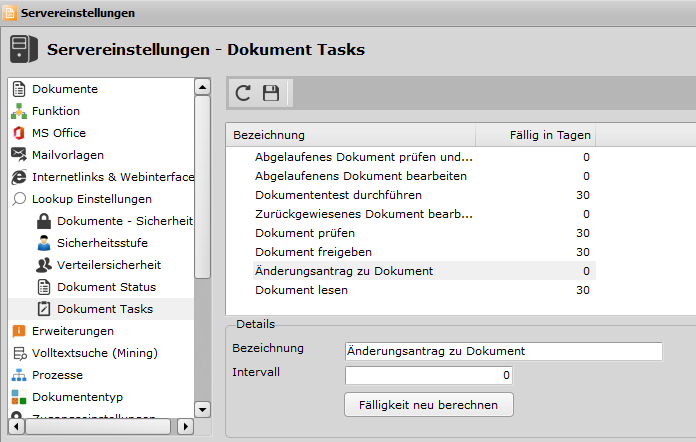
Task: Open MS Office settings
Action: coord(59,133)
